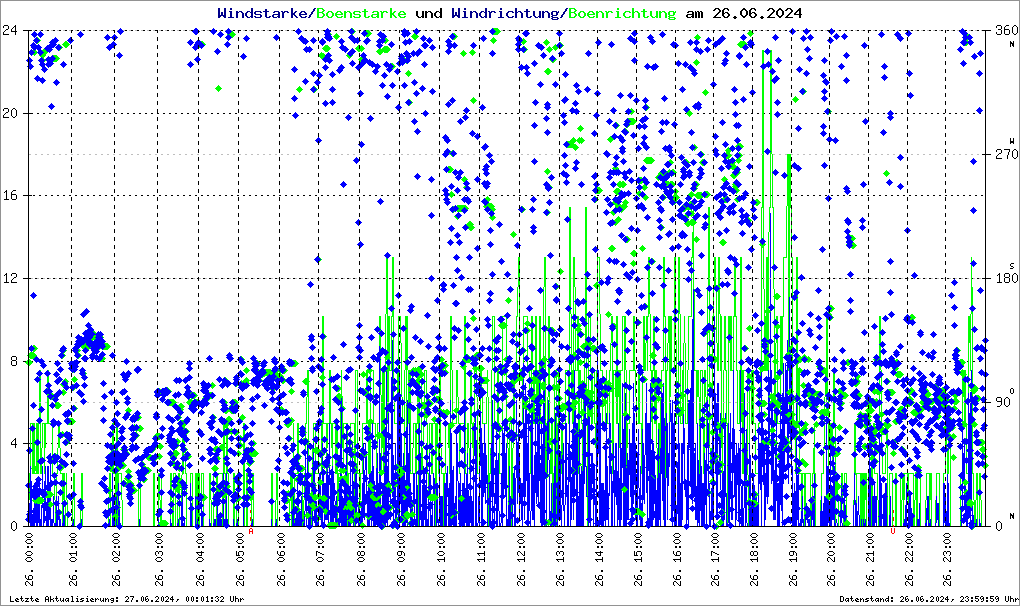
Task: Select the '26. 08:00' time axis label
Action: click(x=361, y=559)
